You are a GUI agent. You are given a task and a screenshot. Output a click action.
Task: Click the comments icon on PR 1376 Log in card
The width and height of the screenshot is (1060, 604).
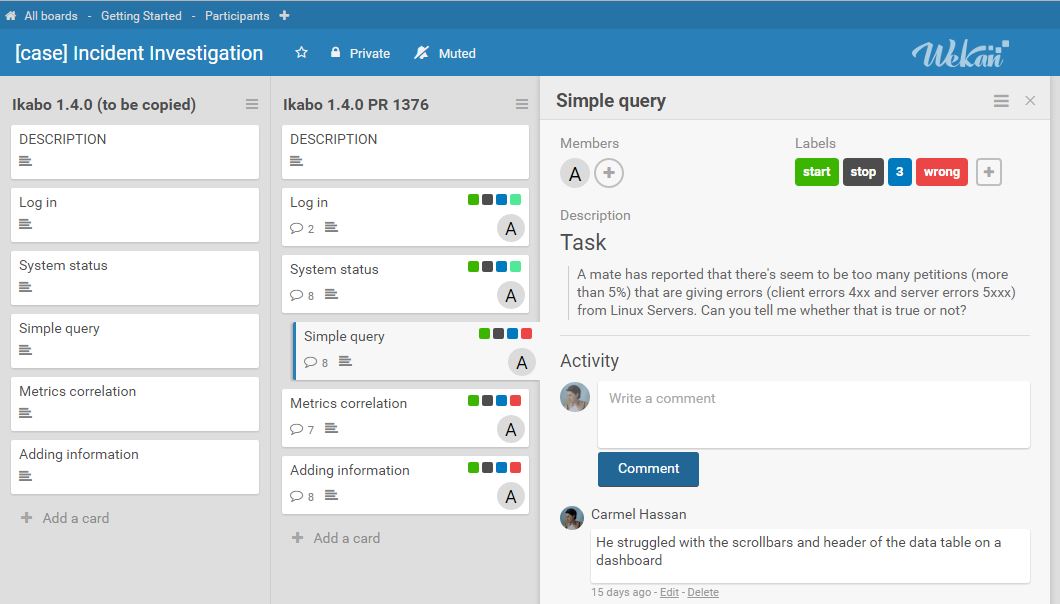(296, 228)
